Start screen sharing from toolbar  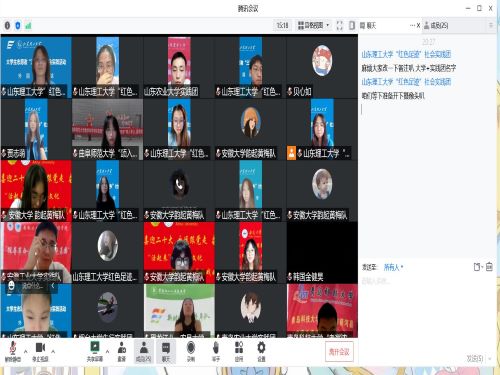(95, 351)
